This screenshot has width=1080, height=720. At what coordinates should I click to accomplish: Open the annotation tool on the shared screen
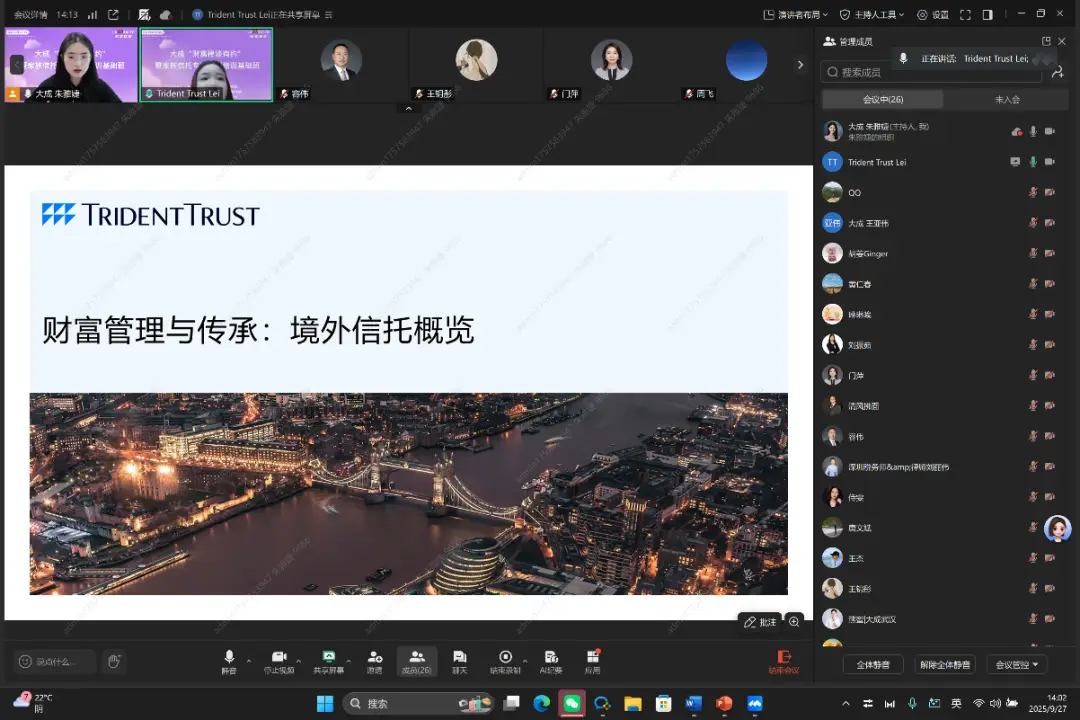tap(760, 622)
